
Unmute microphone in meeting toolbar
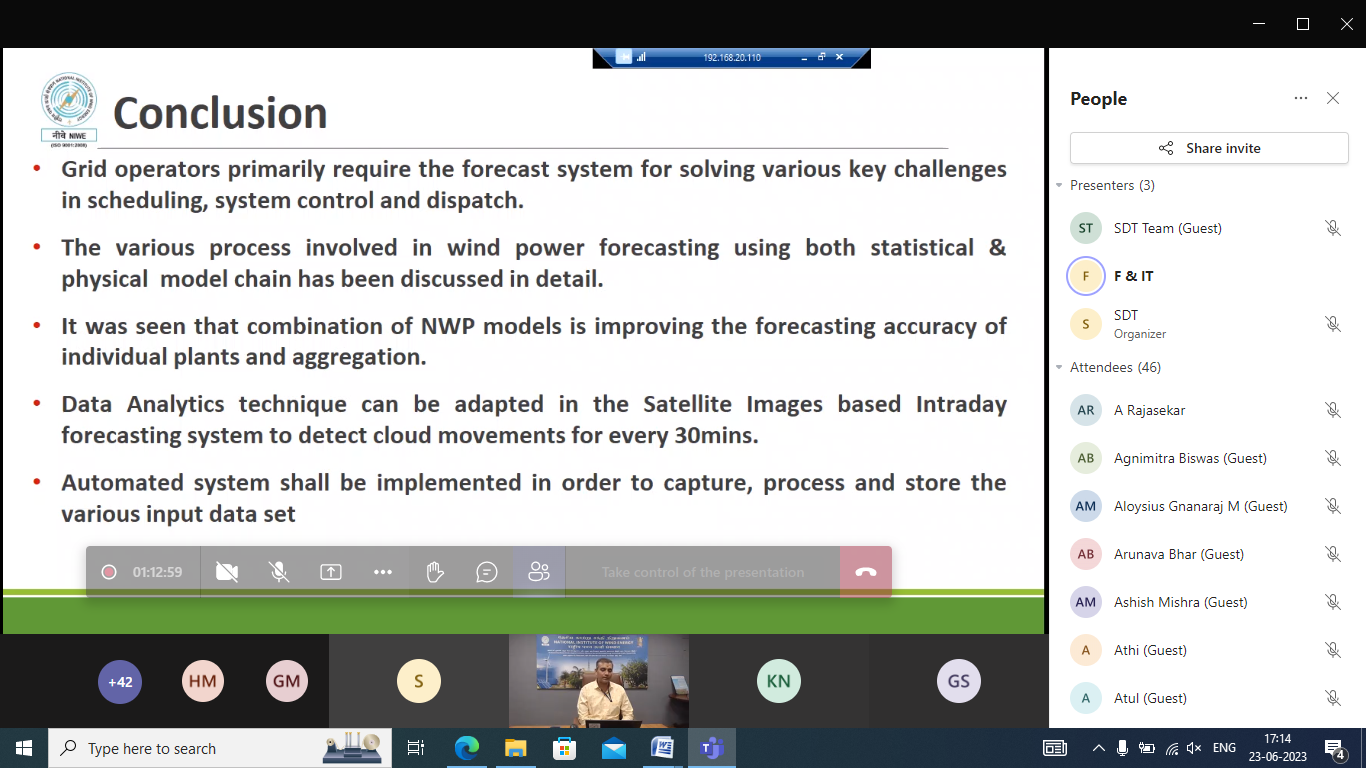[279, 572]
